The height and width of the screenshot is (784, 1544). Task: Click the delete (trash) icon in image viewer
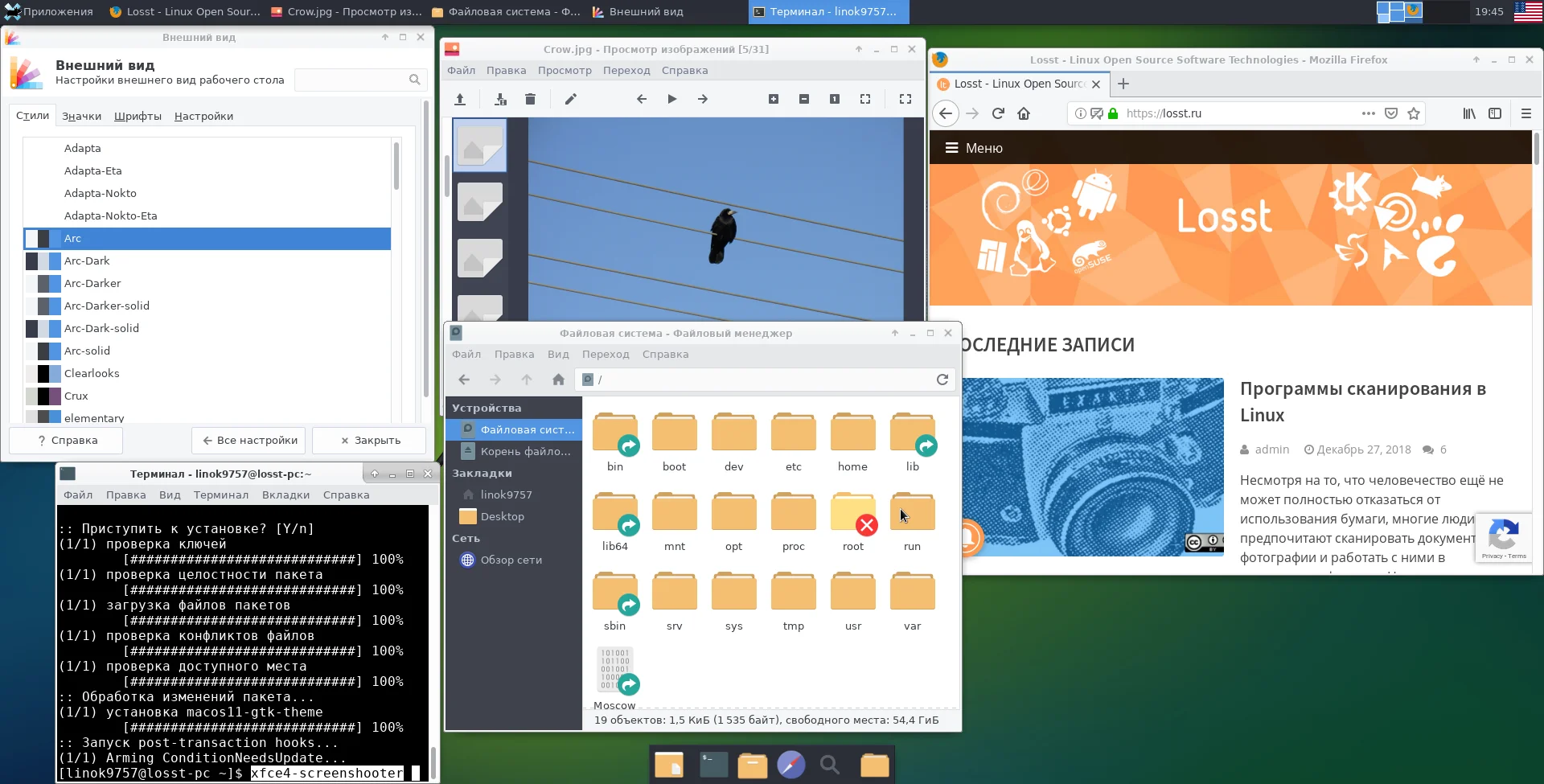click(x=530, y=99)
